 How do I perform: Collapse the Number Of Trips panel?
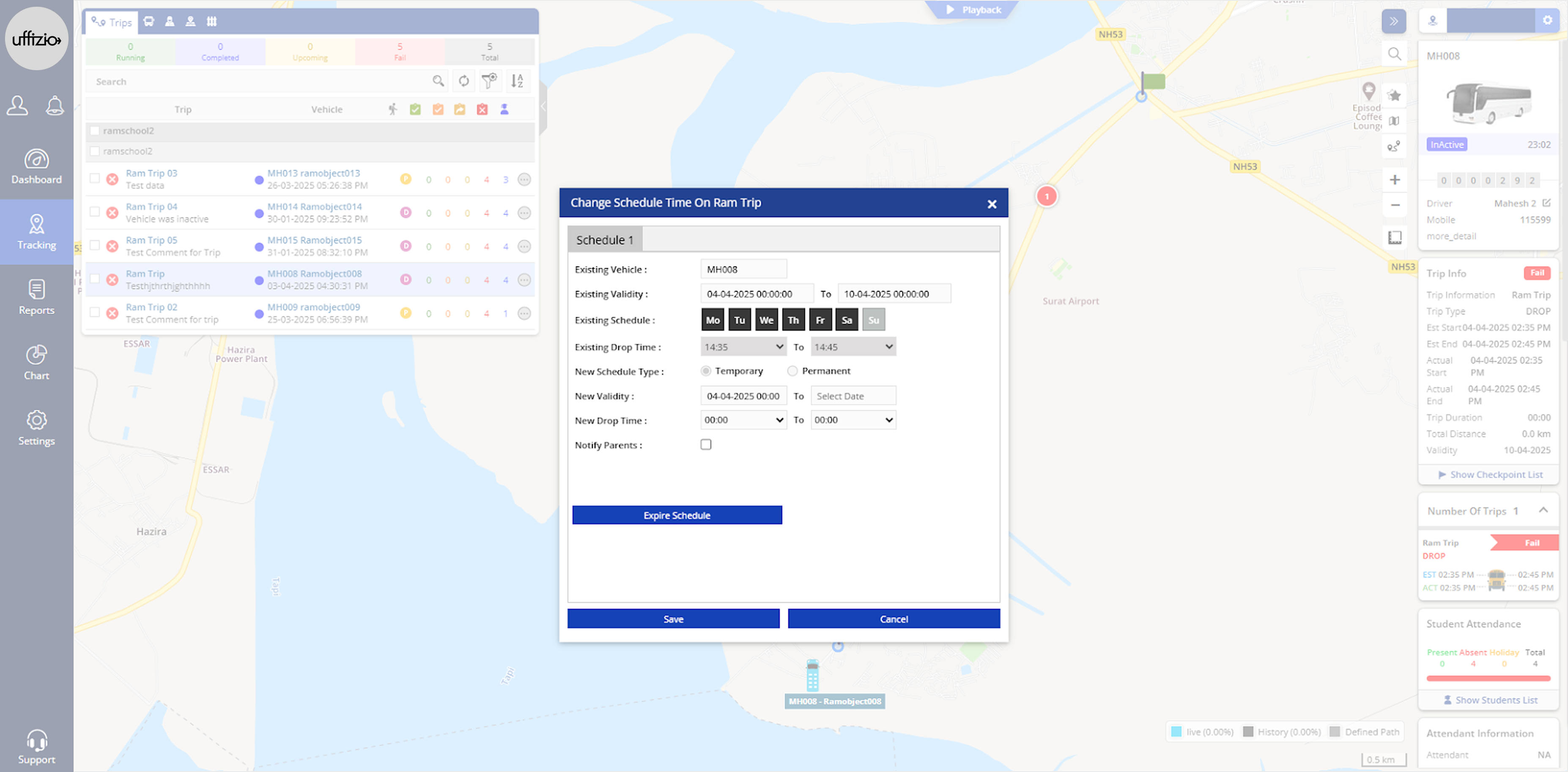click(1543, 510)
